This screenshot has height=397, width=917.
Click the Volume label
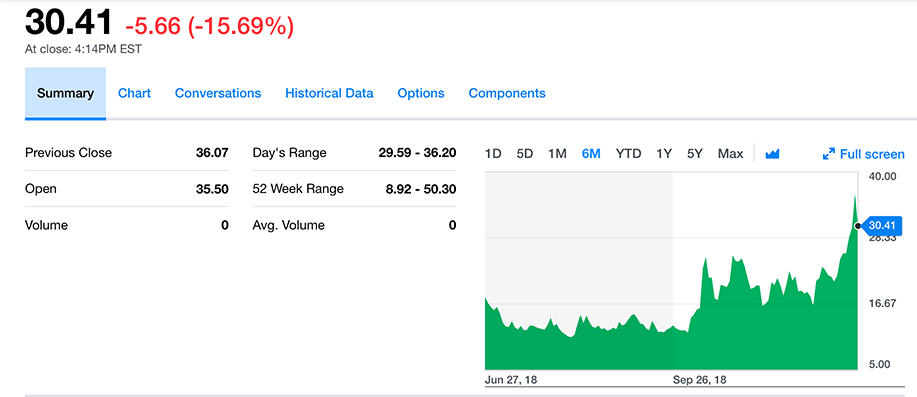tap(46, 225)
